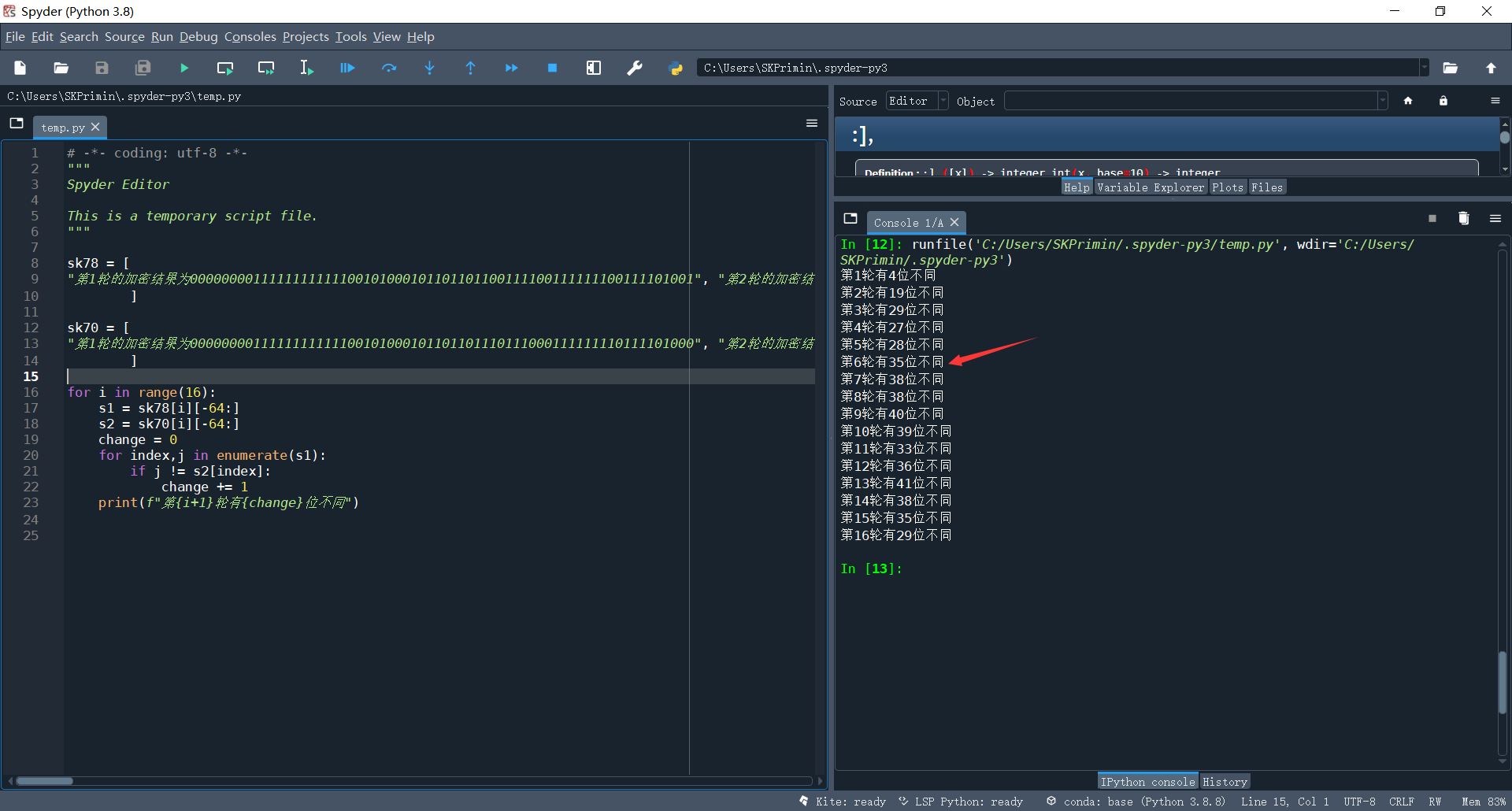Open Help pane options hamburger menu

click(x=1495, y=101)
